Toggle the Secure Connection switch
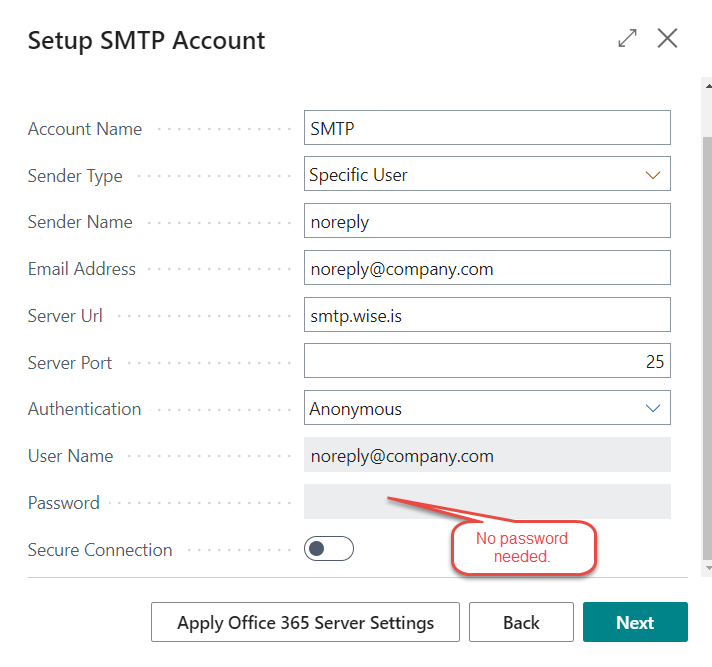Image resolution: width=712 pixels, height=667 pixels. tap(329, 548)
